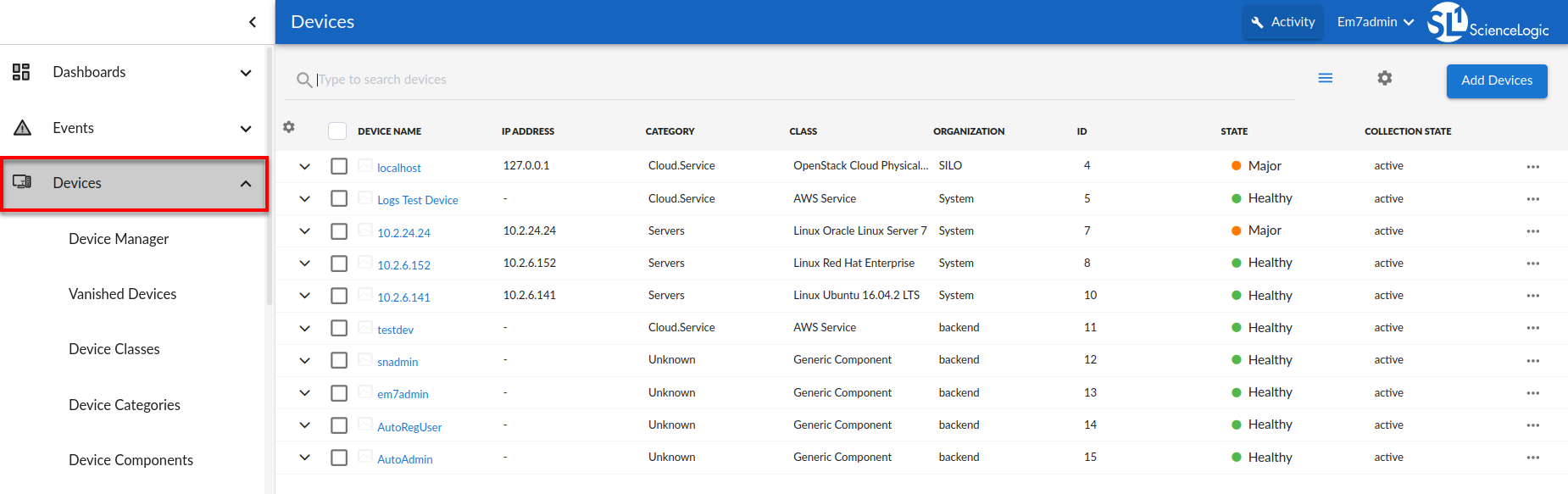Open Vanished Devices menu item

click(x=122, y=294)
